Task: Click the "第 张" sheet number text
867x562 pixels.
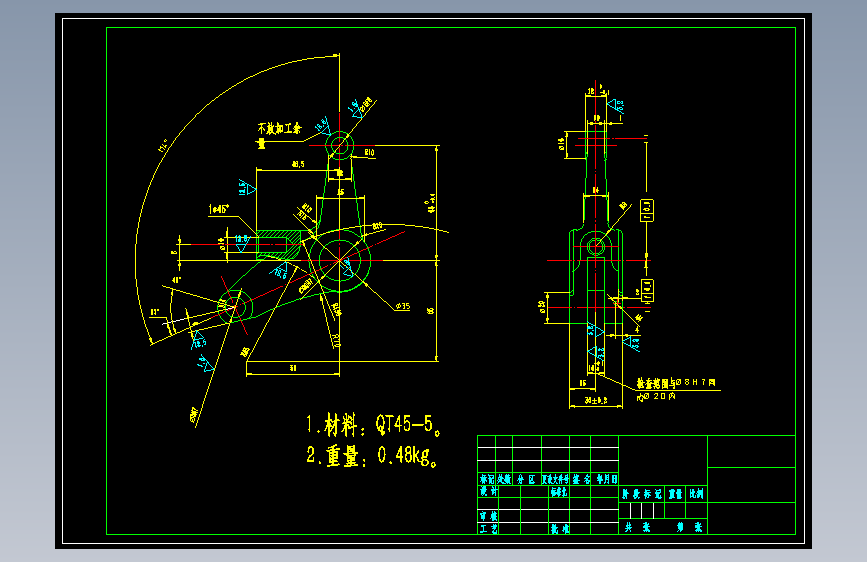Action: click(x=690, y=528)
